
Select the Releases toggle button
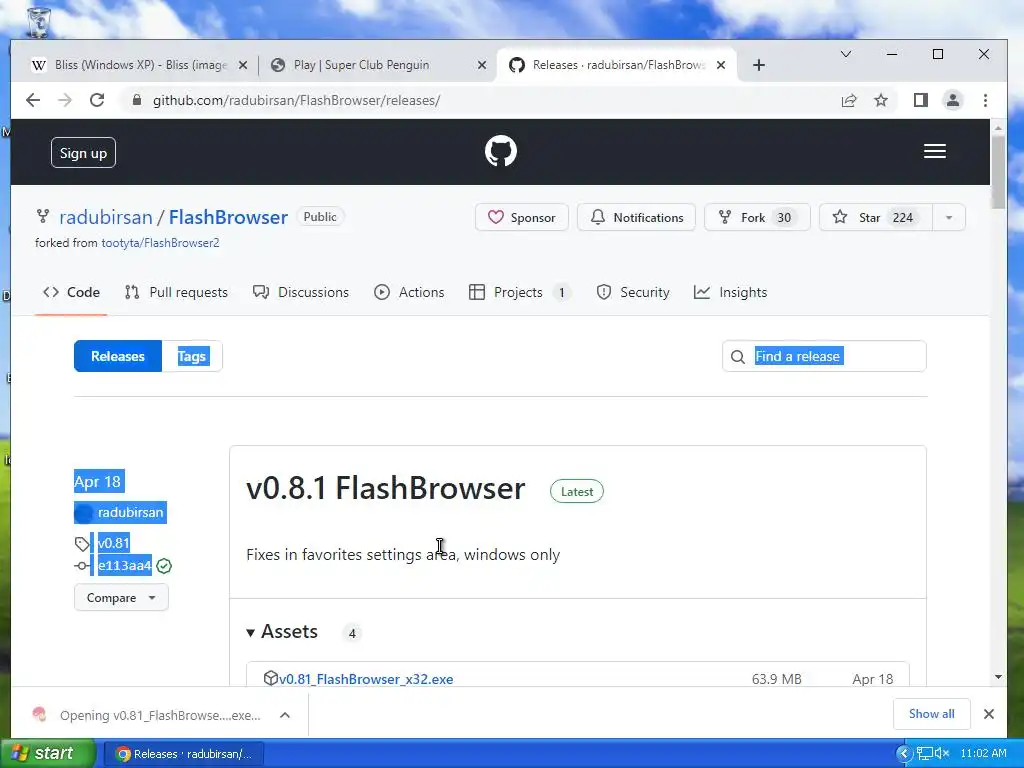[118, 356]
